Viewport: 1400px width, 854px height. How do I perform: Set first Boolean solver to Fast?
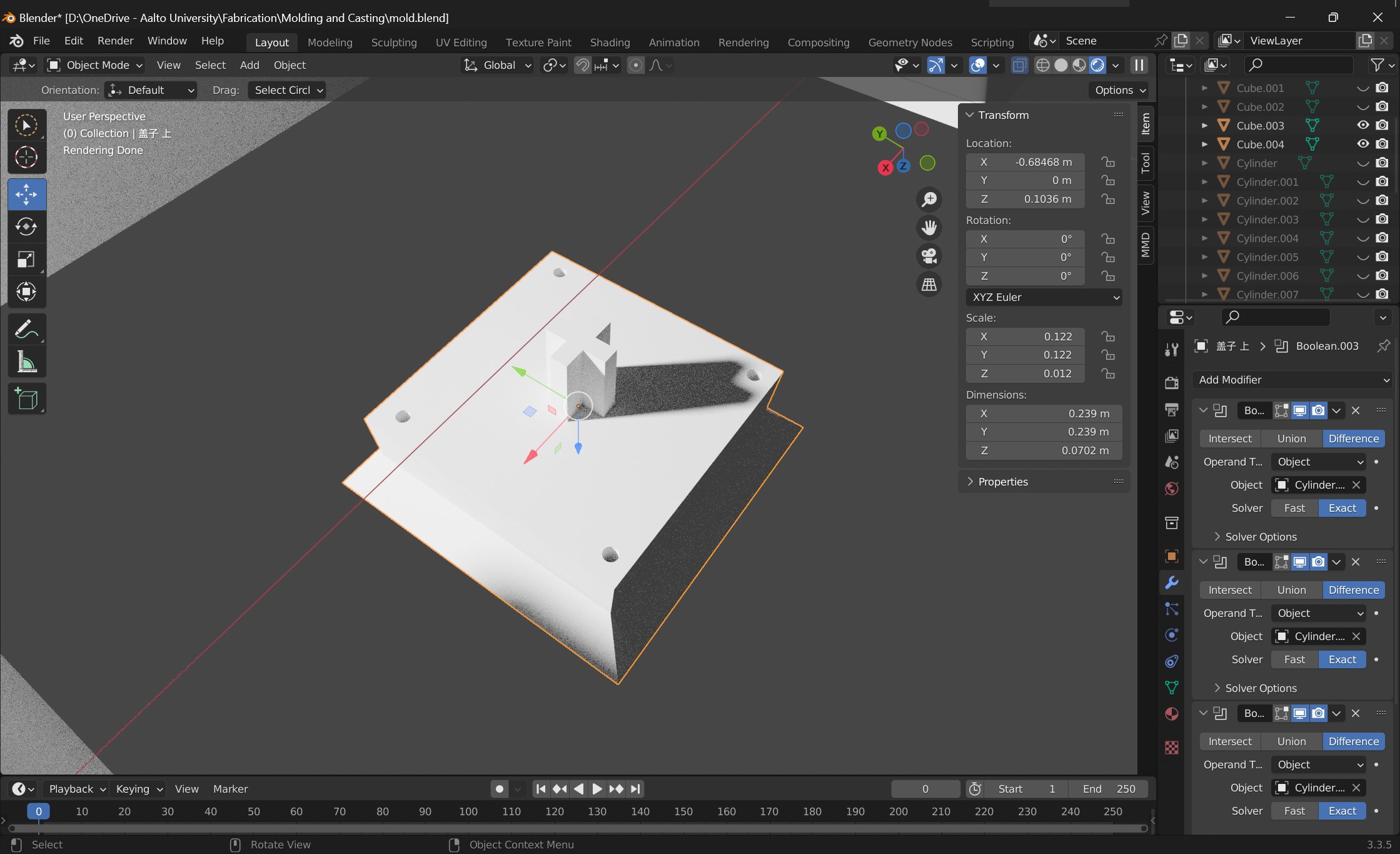pos(1294,508)
